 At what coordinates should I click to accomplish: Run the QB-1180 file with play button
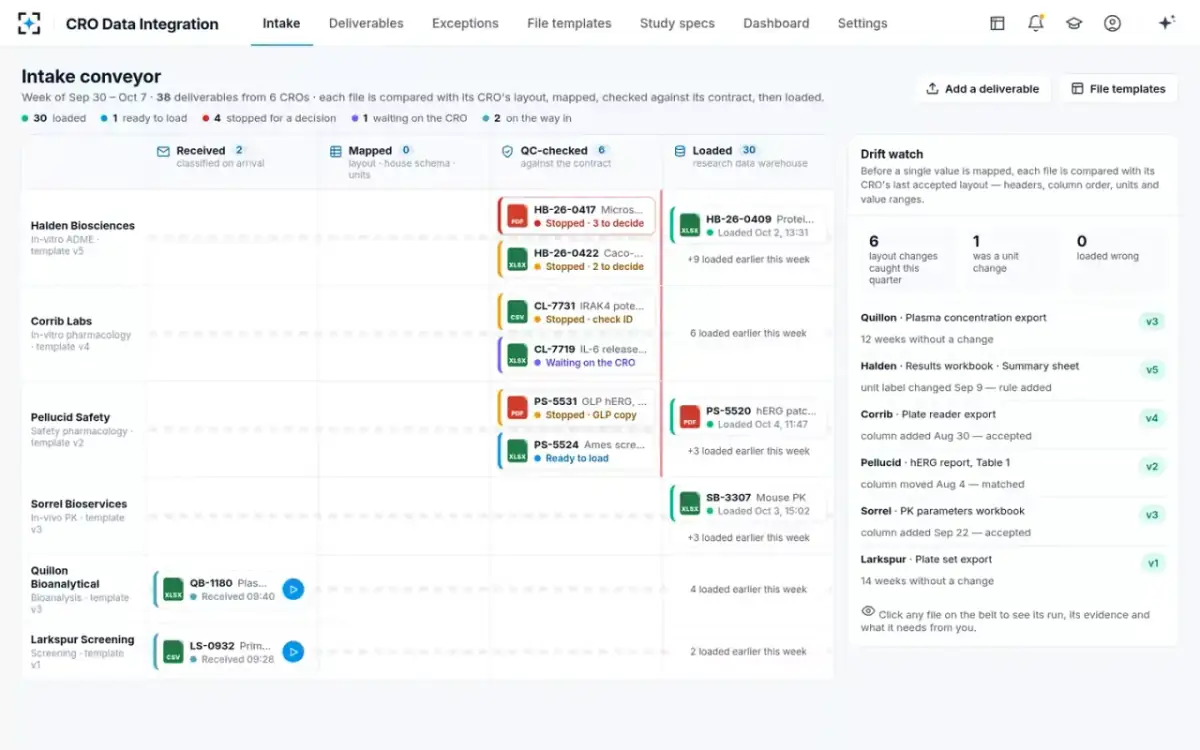[x=293, y=589]
